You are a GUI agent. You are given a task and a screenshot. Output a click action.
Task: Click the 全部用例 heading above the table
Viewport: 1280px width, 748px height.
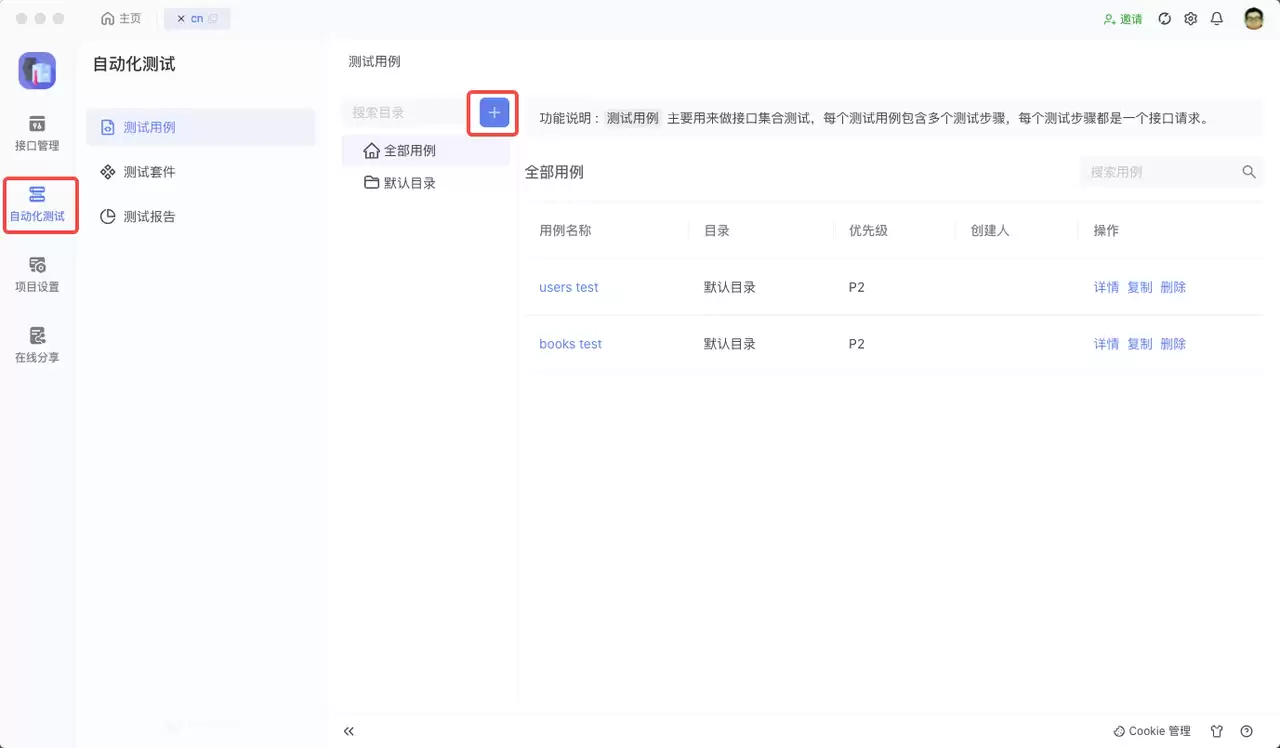point(554,172)
